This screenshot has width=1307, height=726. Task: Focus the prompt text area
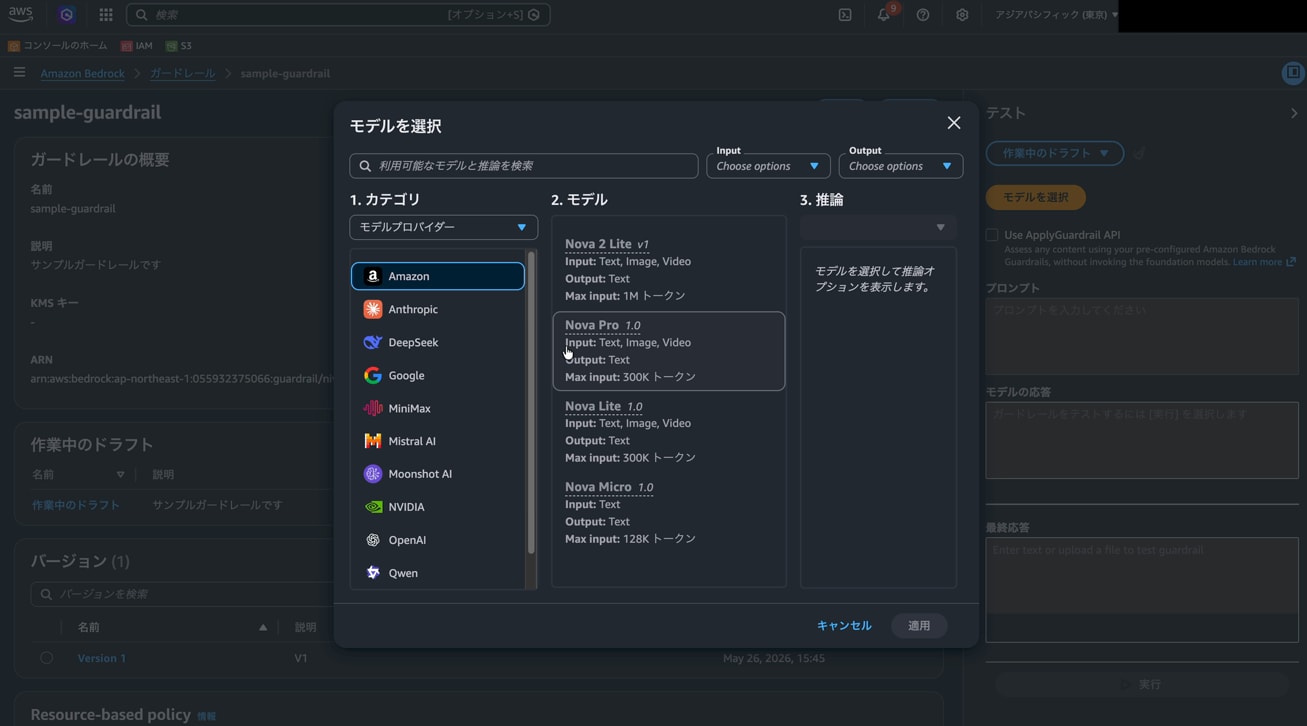pos(1142,338)
